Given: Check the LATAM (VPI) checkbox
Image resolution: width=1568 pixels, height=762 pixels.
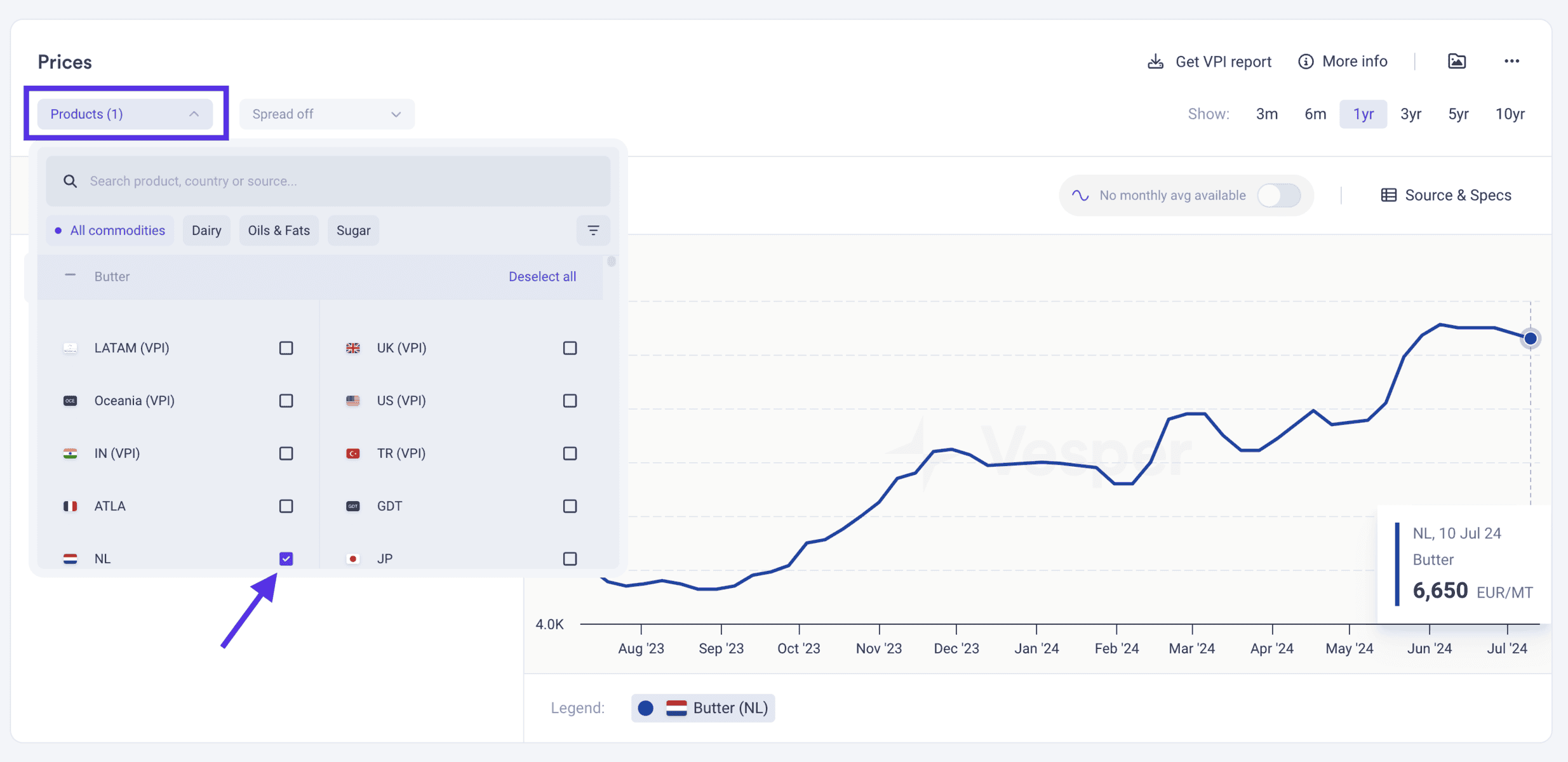Looking at the screenshot, I should [286, 348].
